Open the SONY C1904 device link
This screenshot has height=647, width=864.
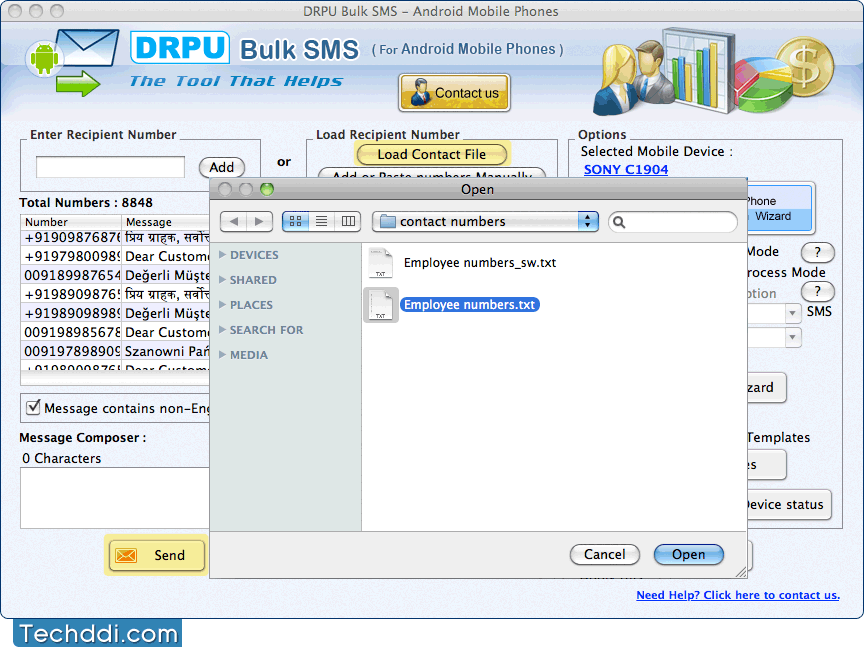(x=626, y=170)
